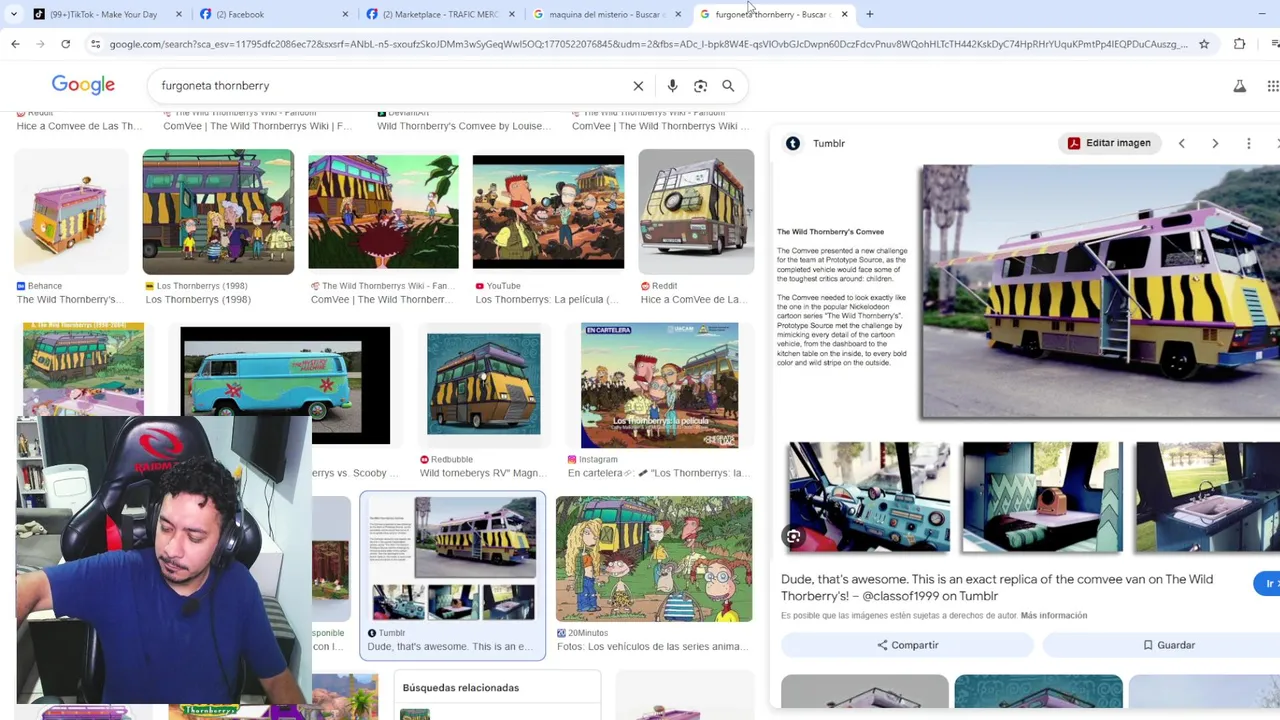Open the 'Dude, that's awesome' title link
Viewport: 1280px width, 720px height.
[996, 587]
